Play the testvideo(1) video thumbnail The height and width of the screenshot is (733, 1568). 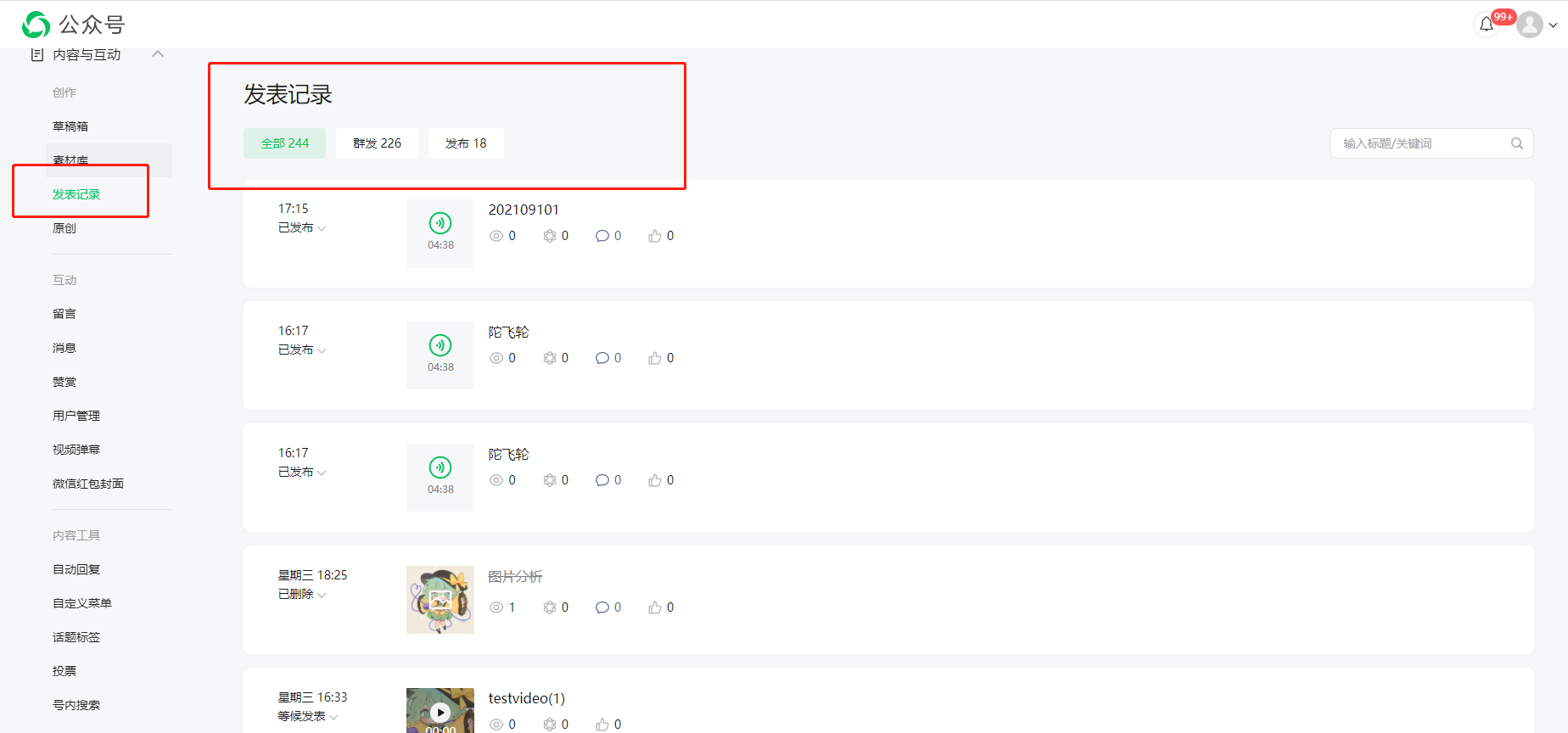pos(440,711)
